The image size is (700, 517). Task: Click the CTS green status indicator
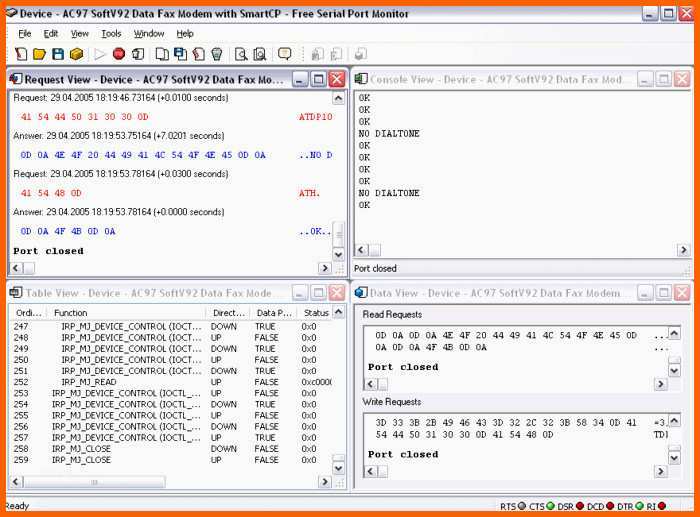pyautogui.click(x=550, y=506)
